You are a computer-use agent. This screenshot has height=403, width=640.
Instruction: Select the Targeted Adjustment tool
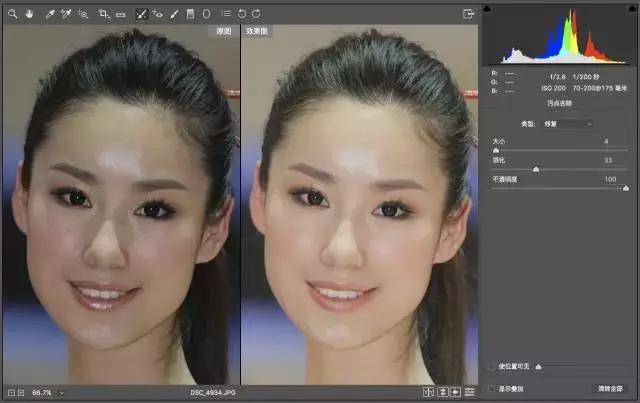point(83,14)
